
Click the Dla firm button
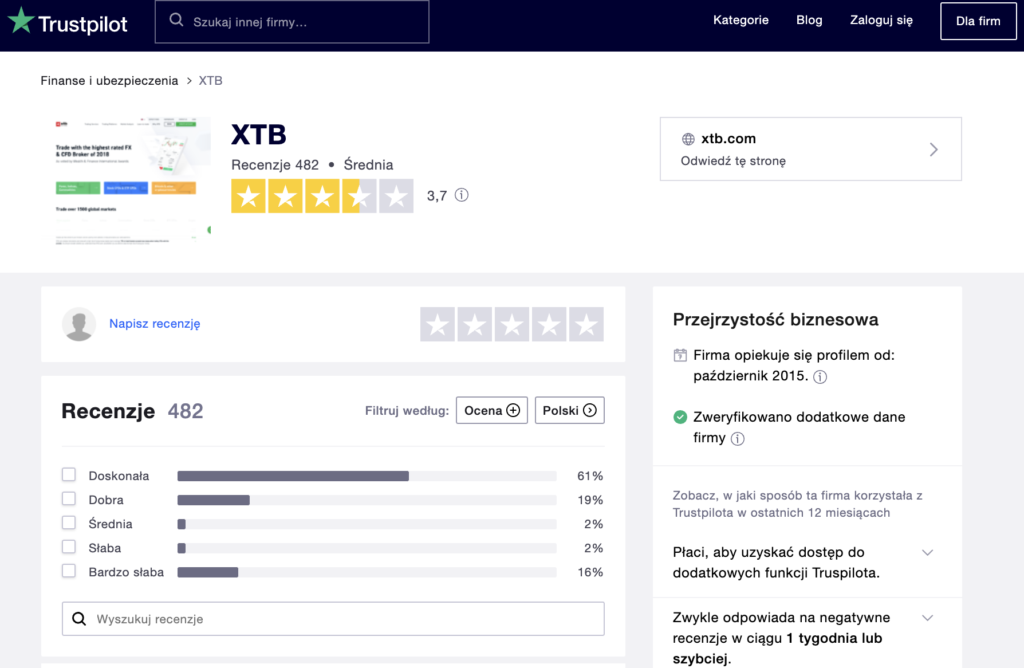coord(978,21)
